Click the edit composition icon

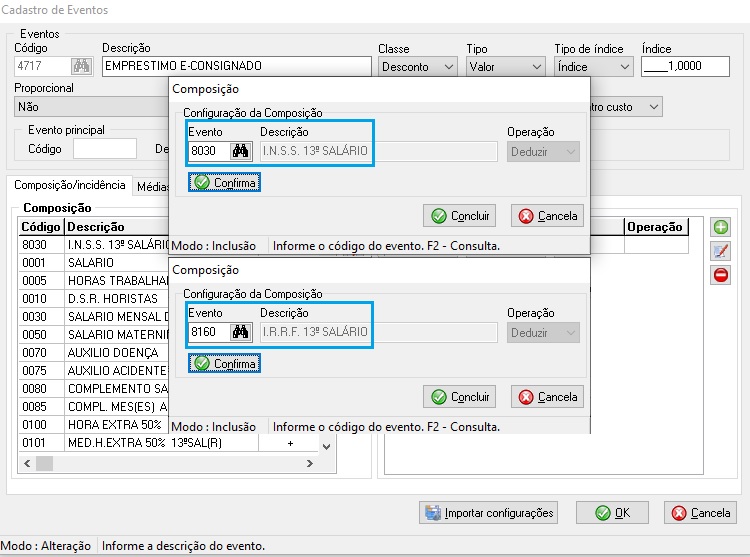tap(720, 251)
